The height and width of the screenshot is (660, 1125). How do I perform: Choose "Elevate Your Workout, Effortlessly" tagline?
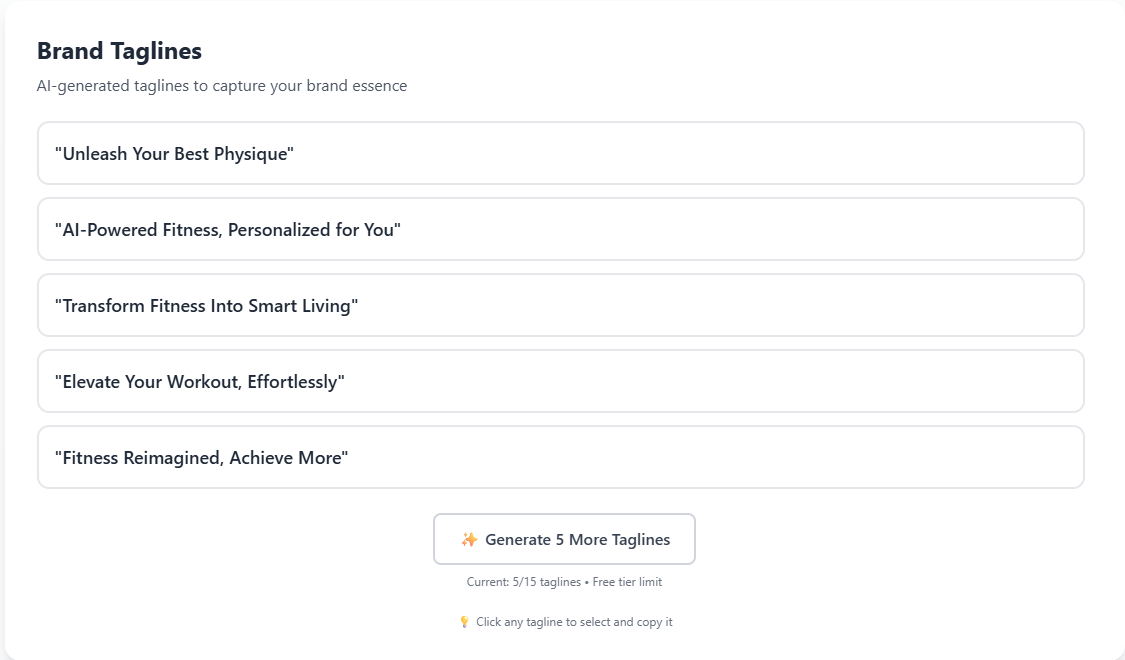pyautogui.click(x=560, y=381)
